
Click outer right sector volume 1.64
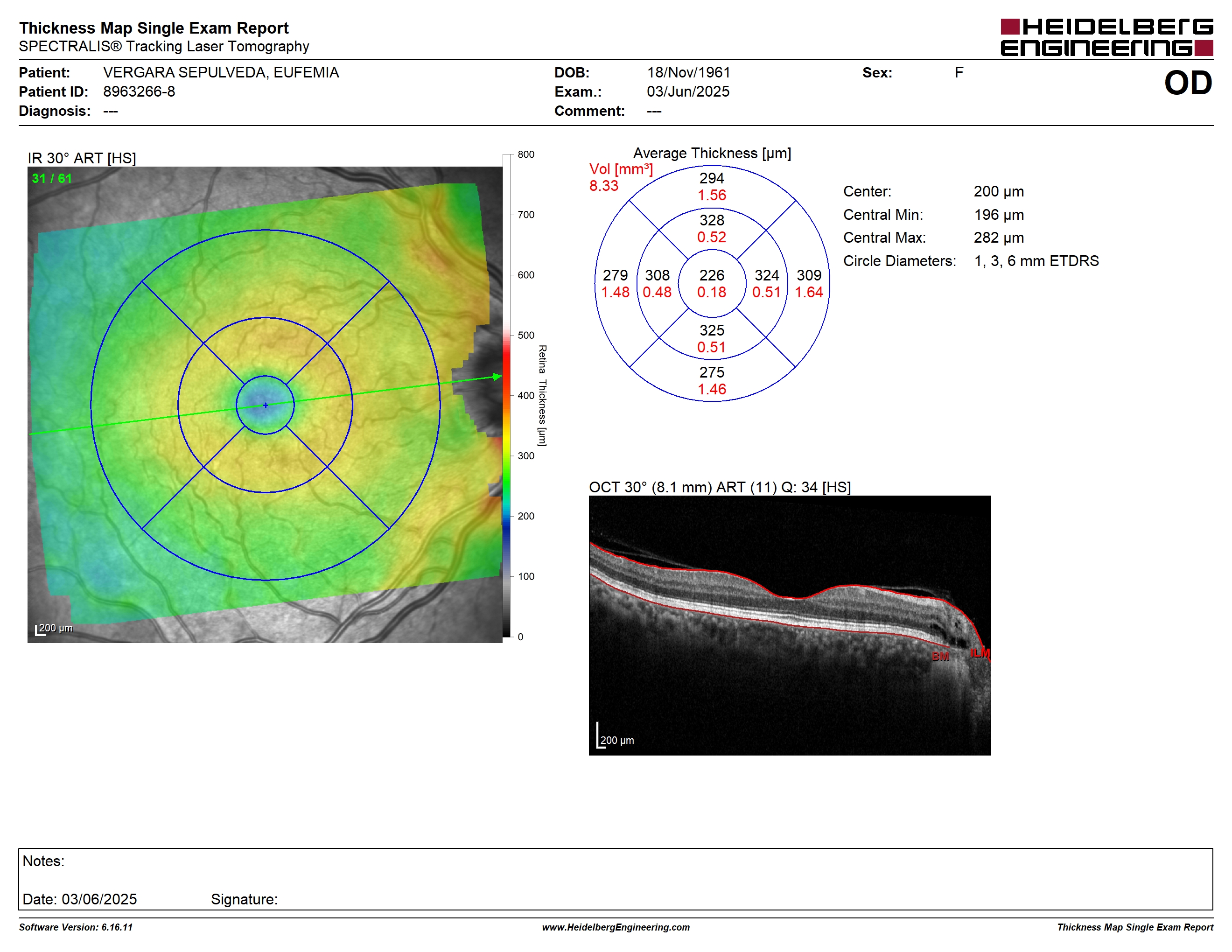pyautogui.click(x=809, y=292)
